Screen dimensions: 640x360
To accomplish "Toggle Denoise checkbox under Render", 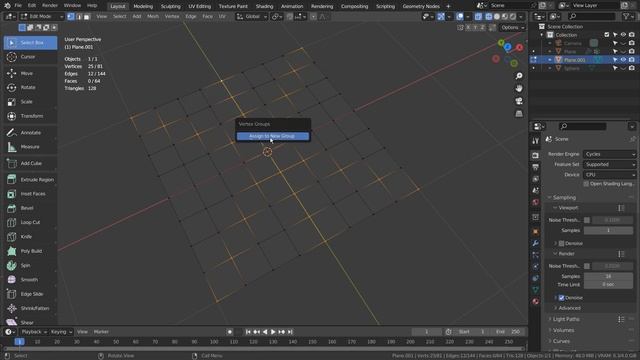I will point(561,298).
